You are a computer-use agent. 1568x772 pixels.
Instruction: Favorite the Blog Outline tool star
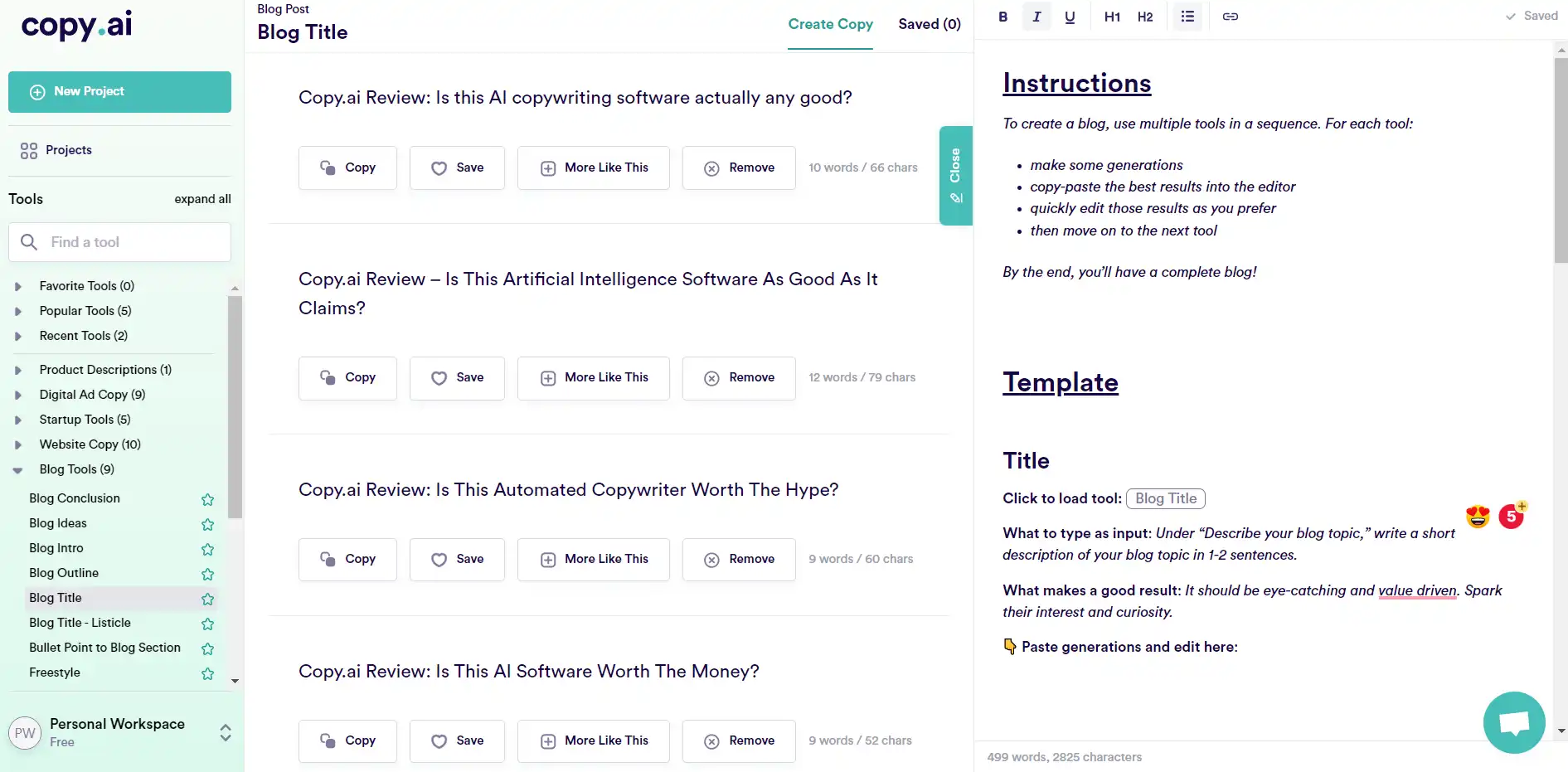click(207, 574)
